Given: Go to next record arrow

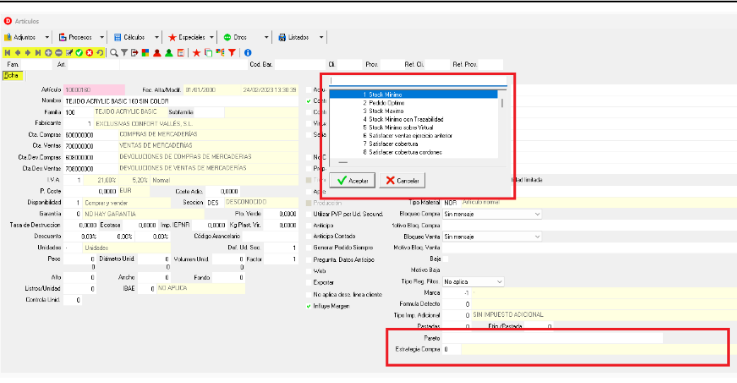Looking at the screenshot, I should point(28,53).
